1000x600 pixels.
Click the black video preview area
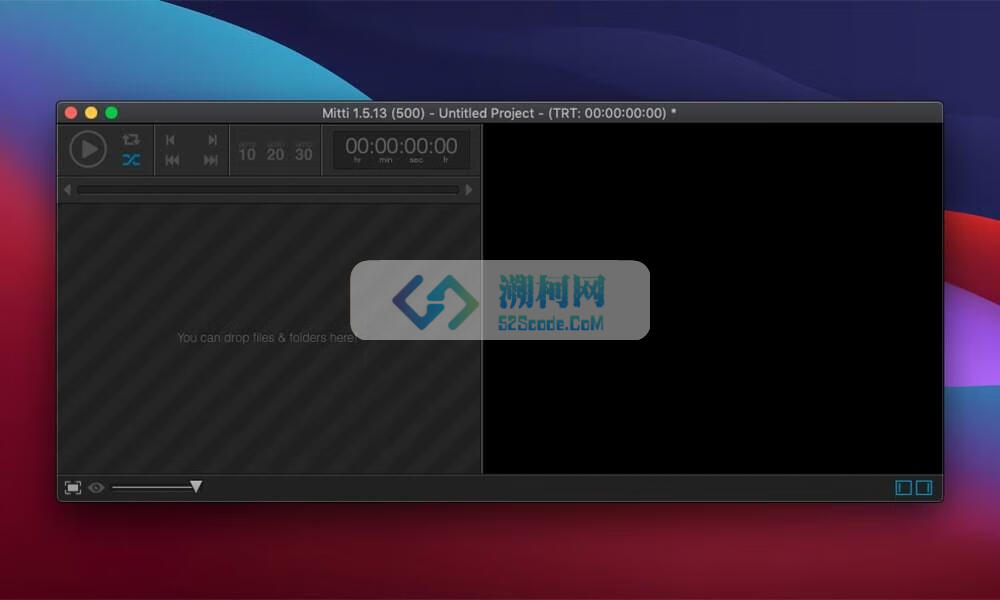click(712, 298)
